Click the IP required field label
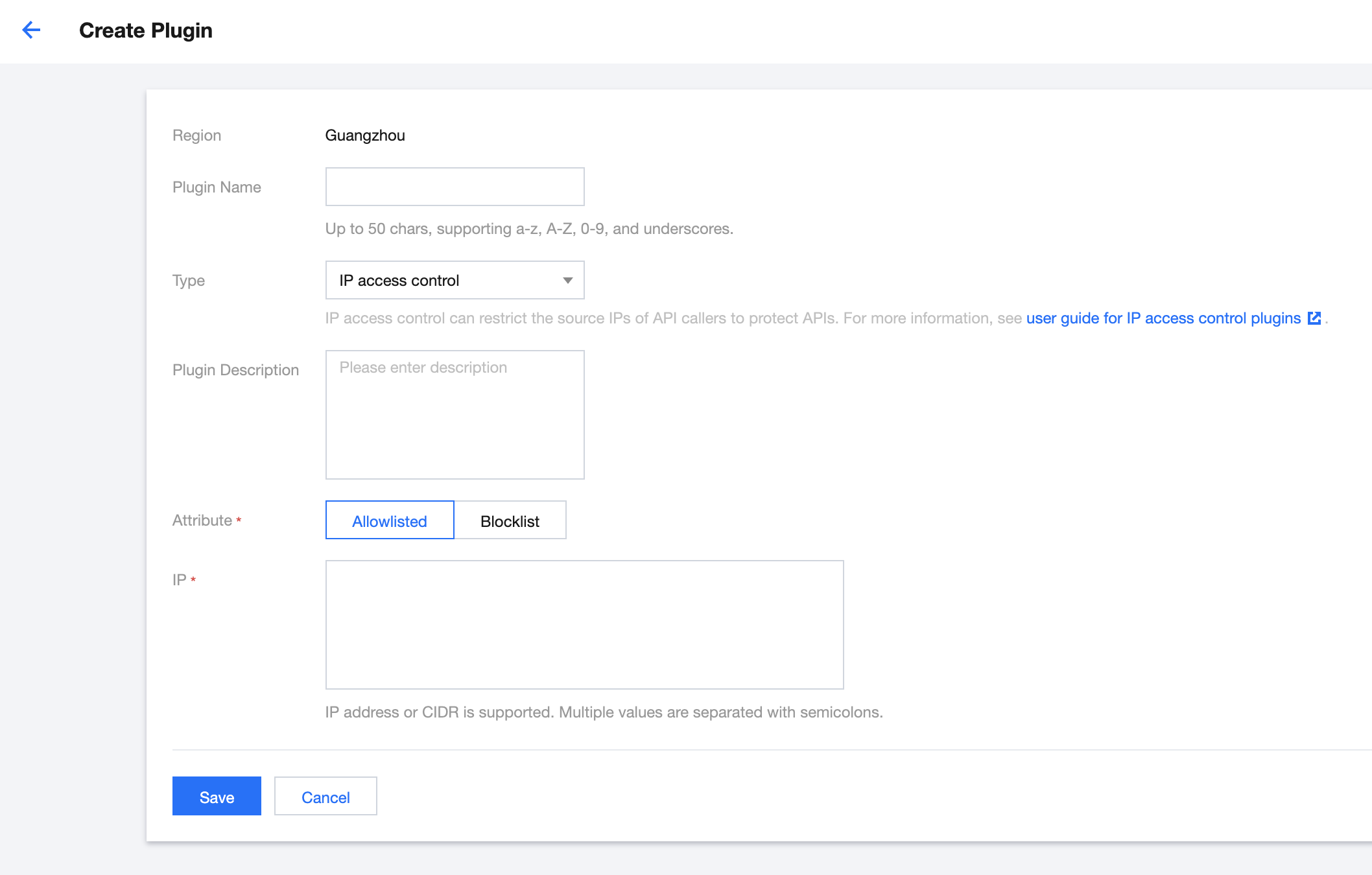Image resolution: width=1372 pixels, height=875 pixels. (x=180, y=580)
